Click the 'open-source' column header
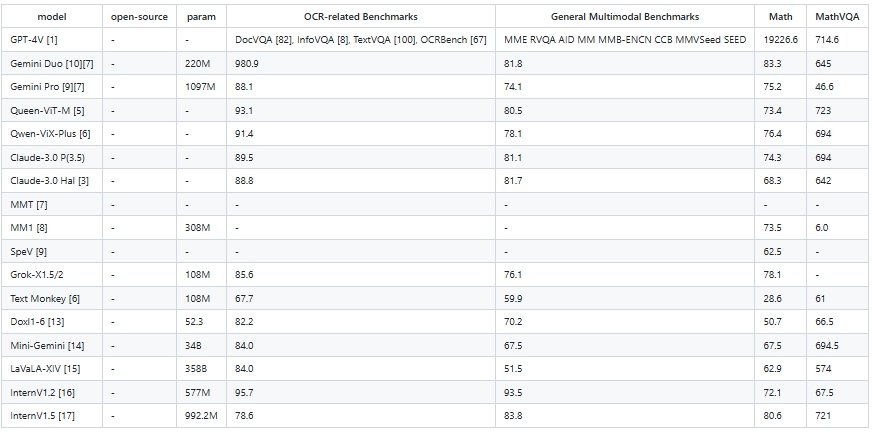 pos(139,17)
